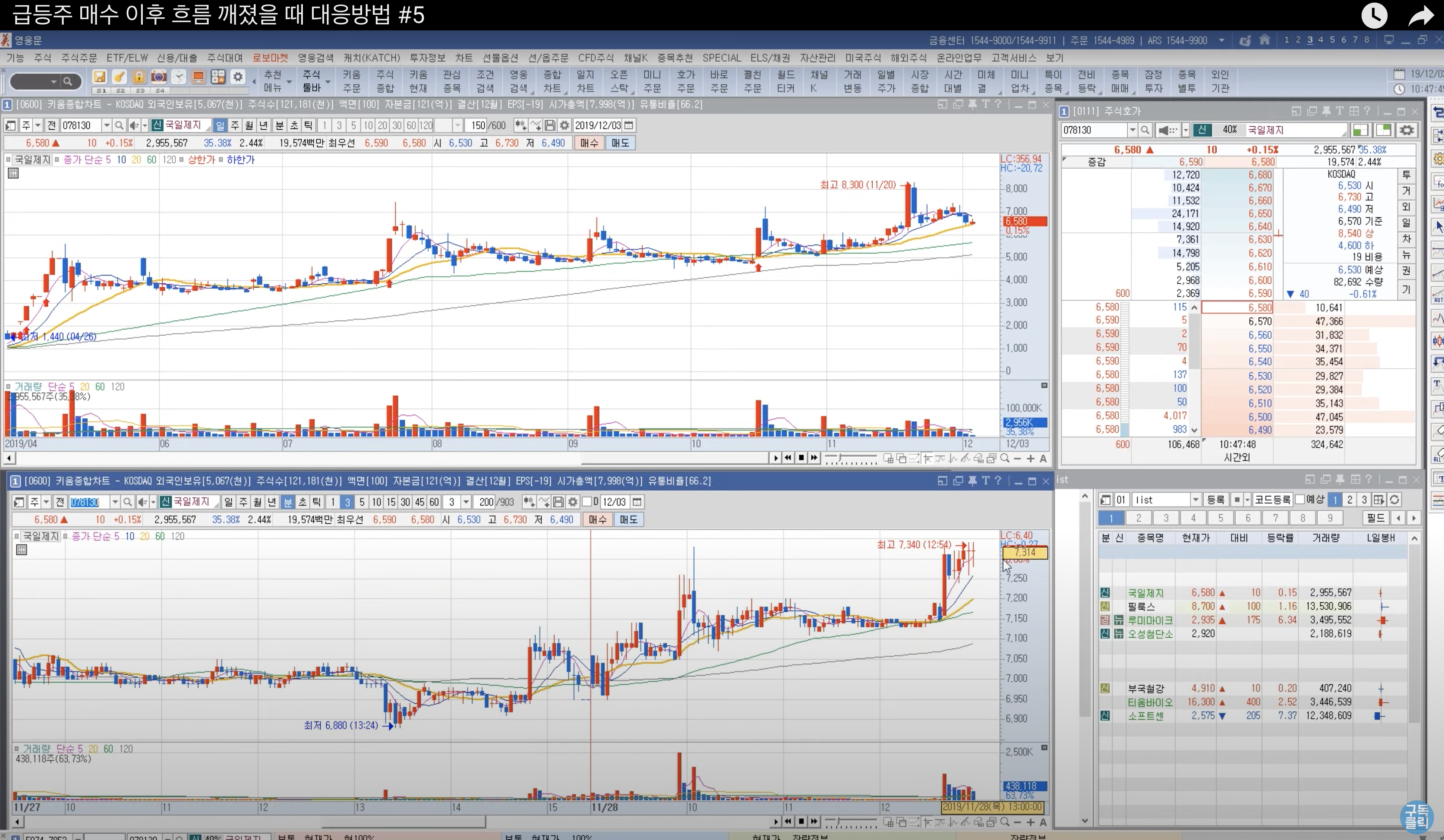Open the calendar icon beside 2019/12/03 date
This screenshot has height=840, width=1444.
coord(629,125)
